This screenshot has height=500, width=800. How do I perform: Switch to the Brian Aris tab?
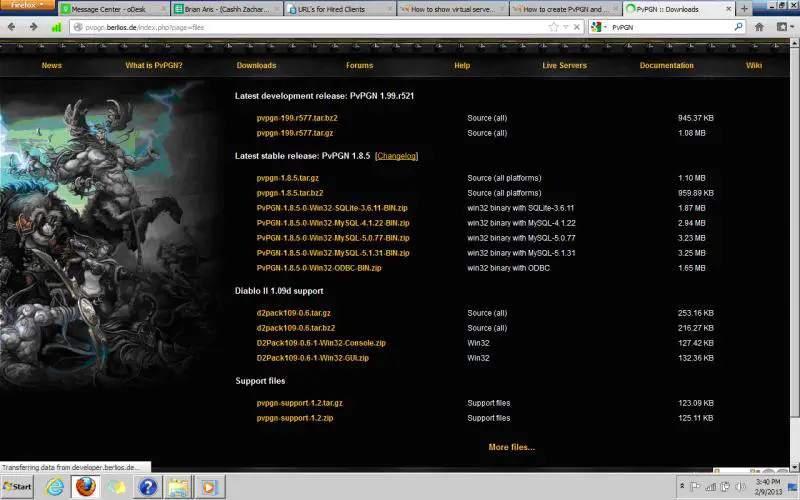click(x=227, y=9)
